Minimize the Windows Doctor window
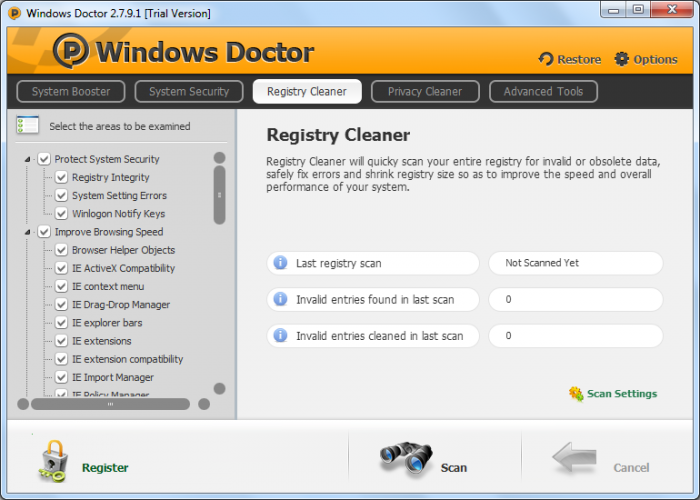This screenshot has width=700, height=500. point(613,9)
